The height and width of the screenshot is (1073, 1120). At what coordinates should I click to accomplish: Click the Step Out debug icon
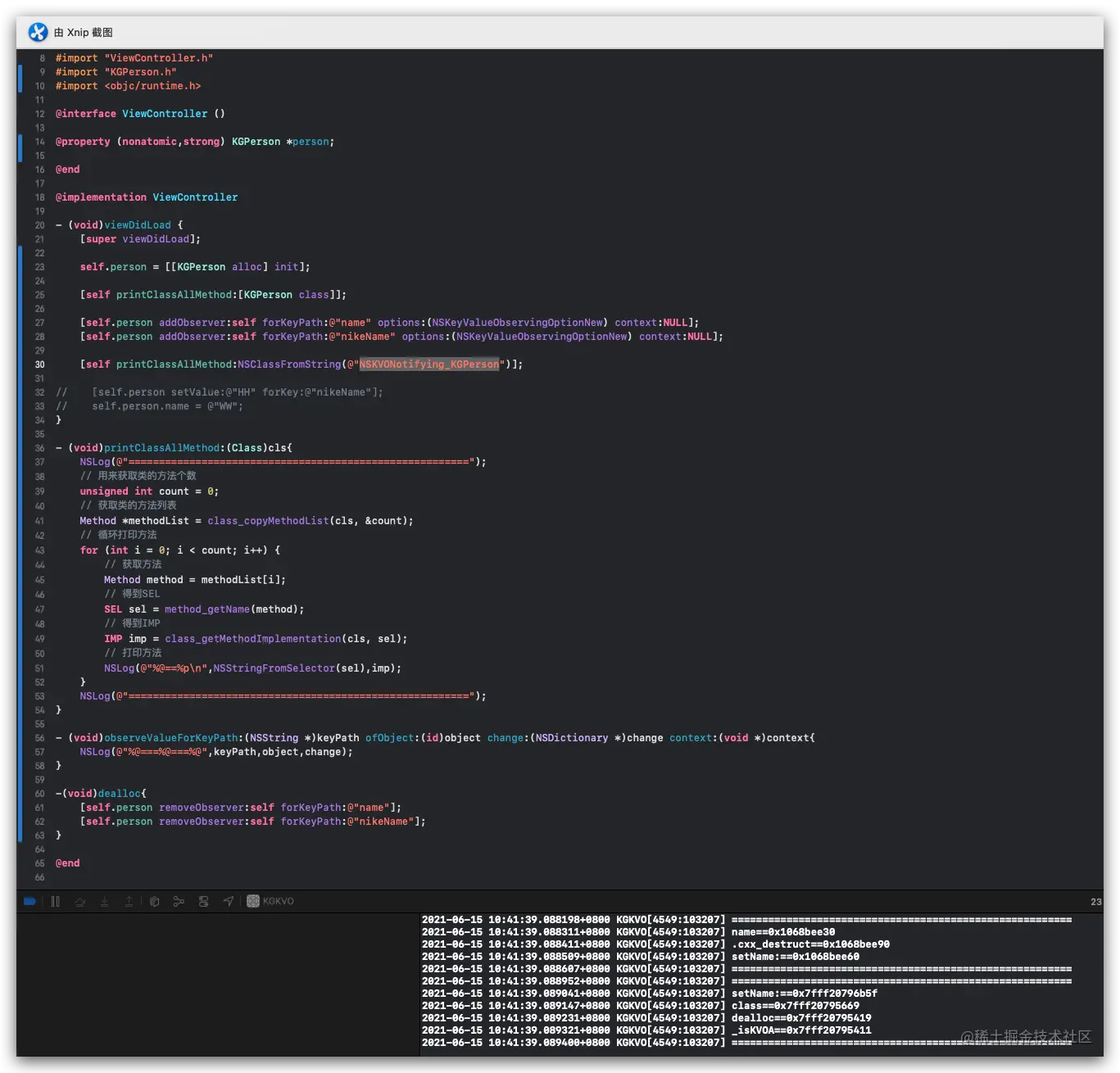tap(129, 901)
